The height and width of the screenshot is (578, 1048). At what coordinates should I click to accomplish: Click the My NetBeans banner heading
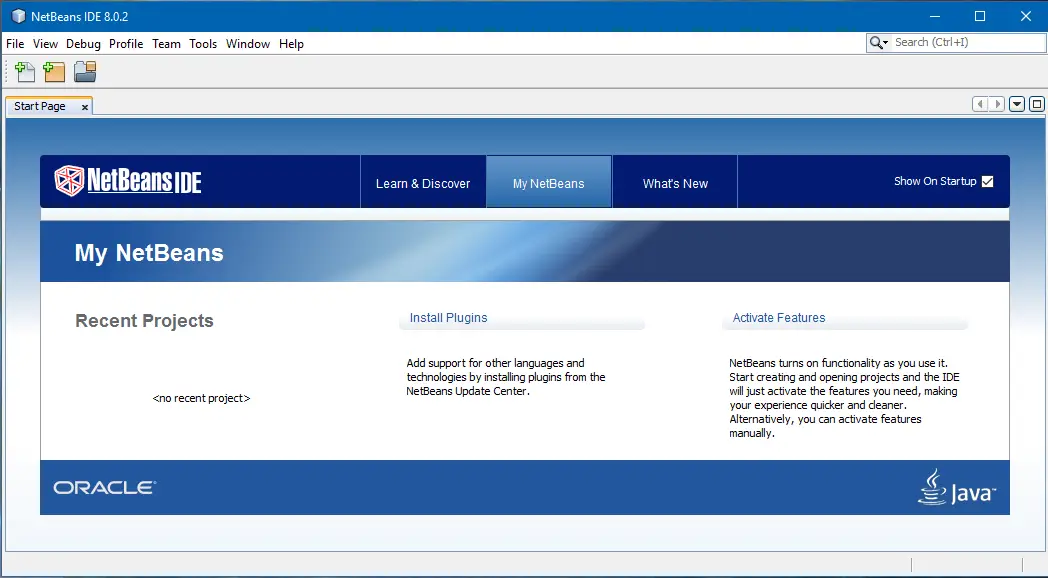pyautogui.click(x=149, y=253)
